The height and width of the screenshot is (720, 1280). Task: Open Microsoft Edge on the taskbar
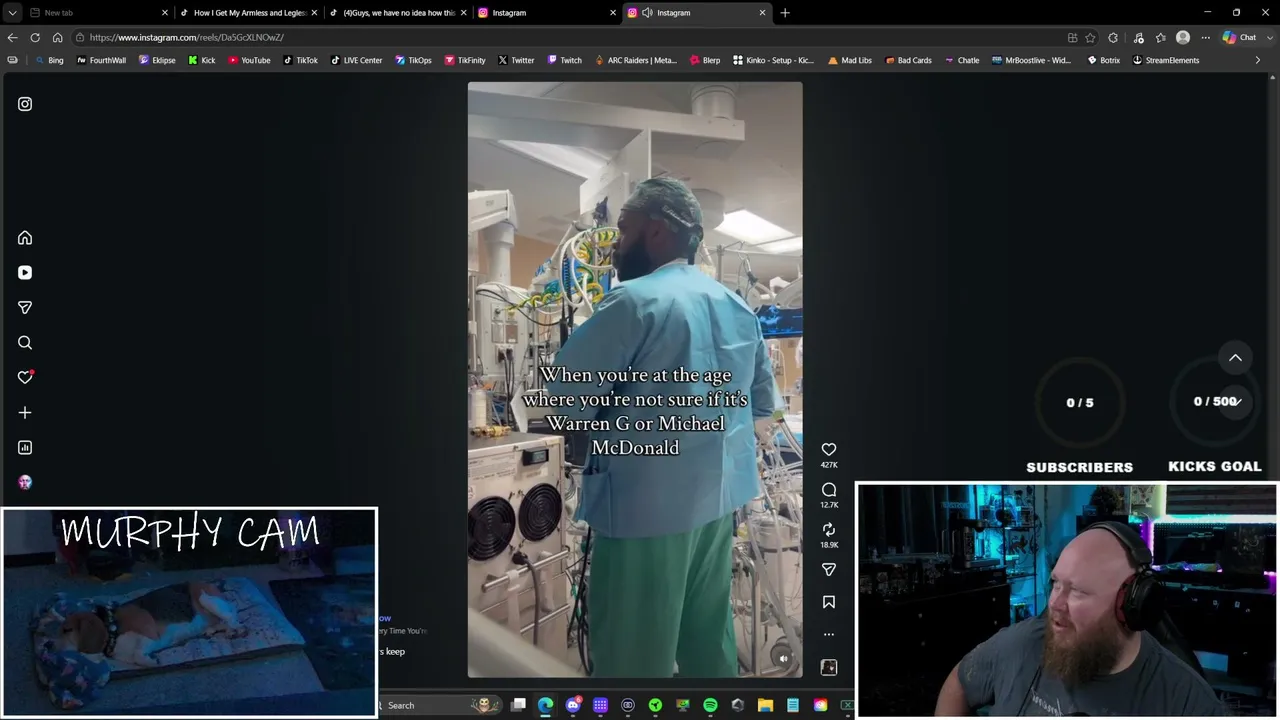tap(545, 705)
